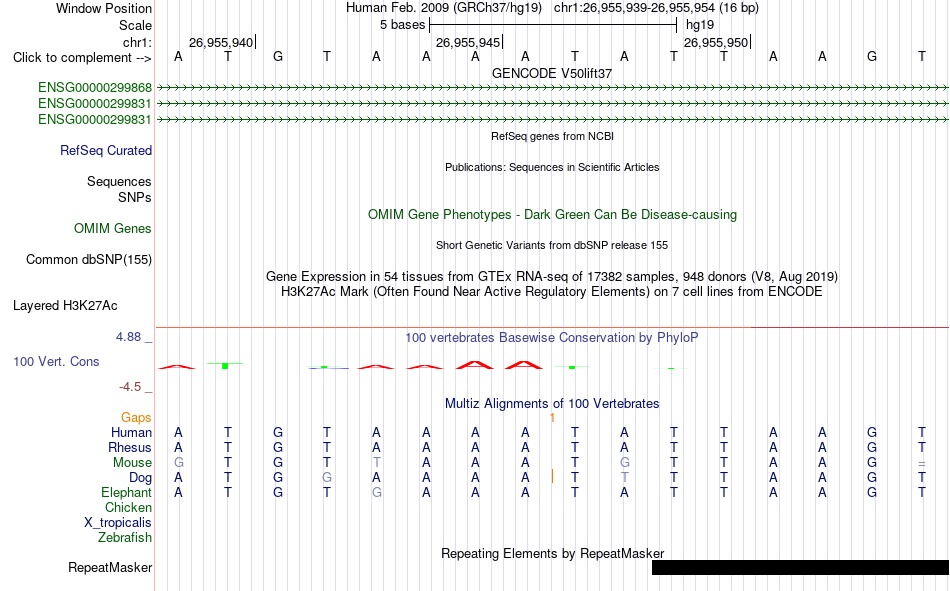Select the Rhesus species label
The image size is (950, 591).
(130, 447)
